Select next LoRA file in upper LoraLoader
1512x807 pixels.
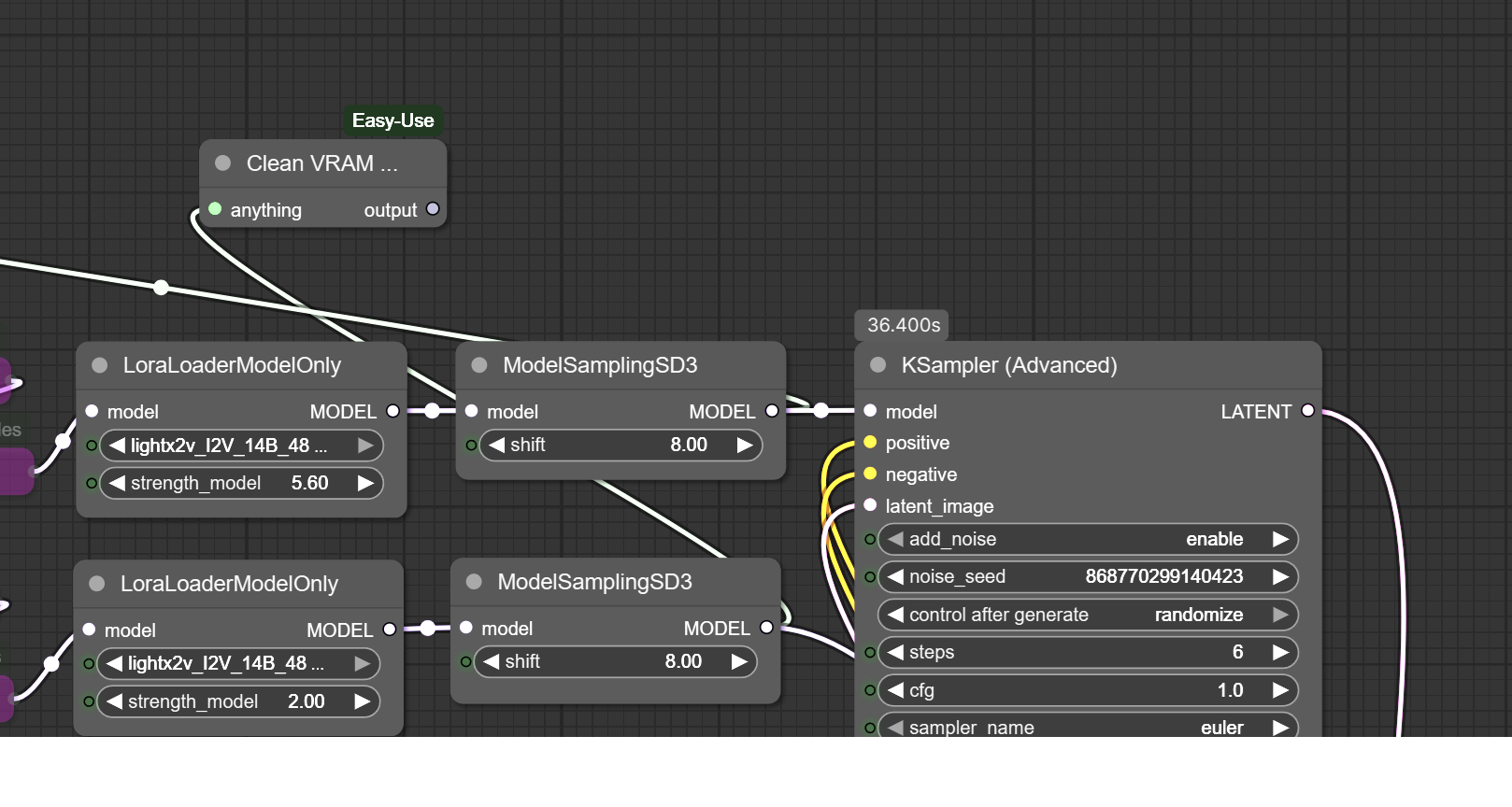[365, 446]
